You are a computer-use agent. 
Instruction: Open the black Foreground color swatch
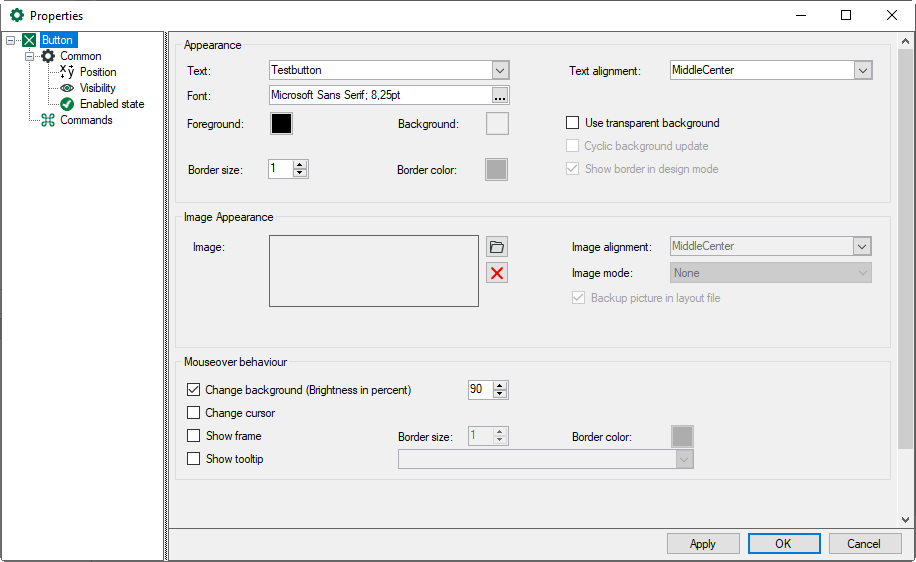(x=281, y=124)
